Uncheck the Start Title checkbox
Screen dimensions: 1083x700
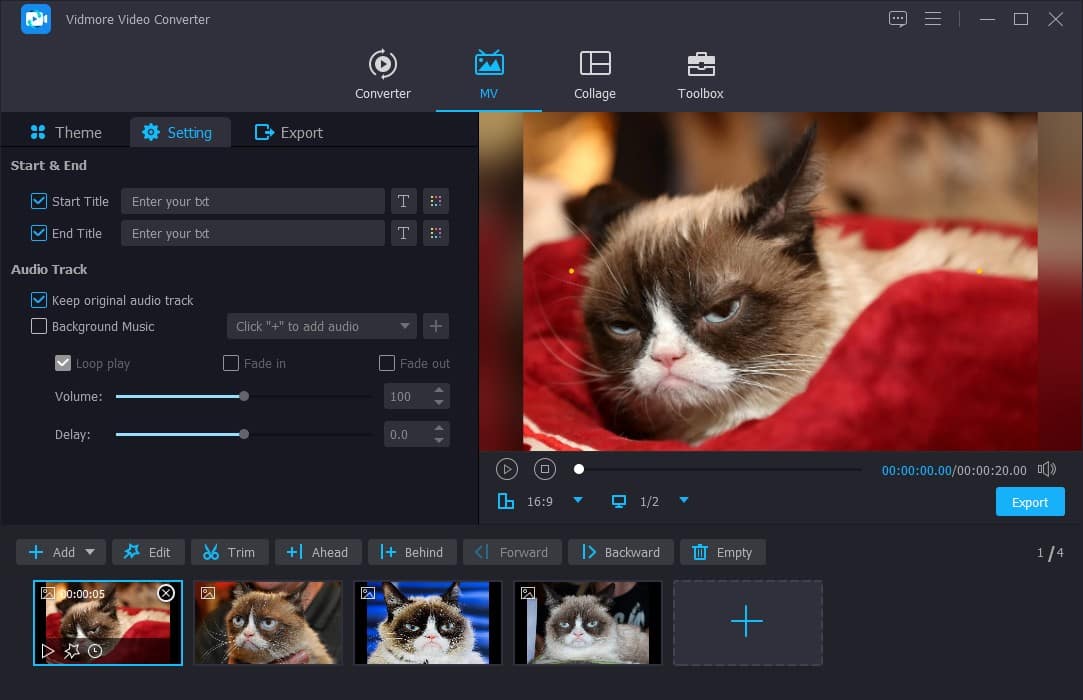click(39, 201)
